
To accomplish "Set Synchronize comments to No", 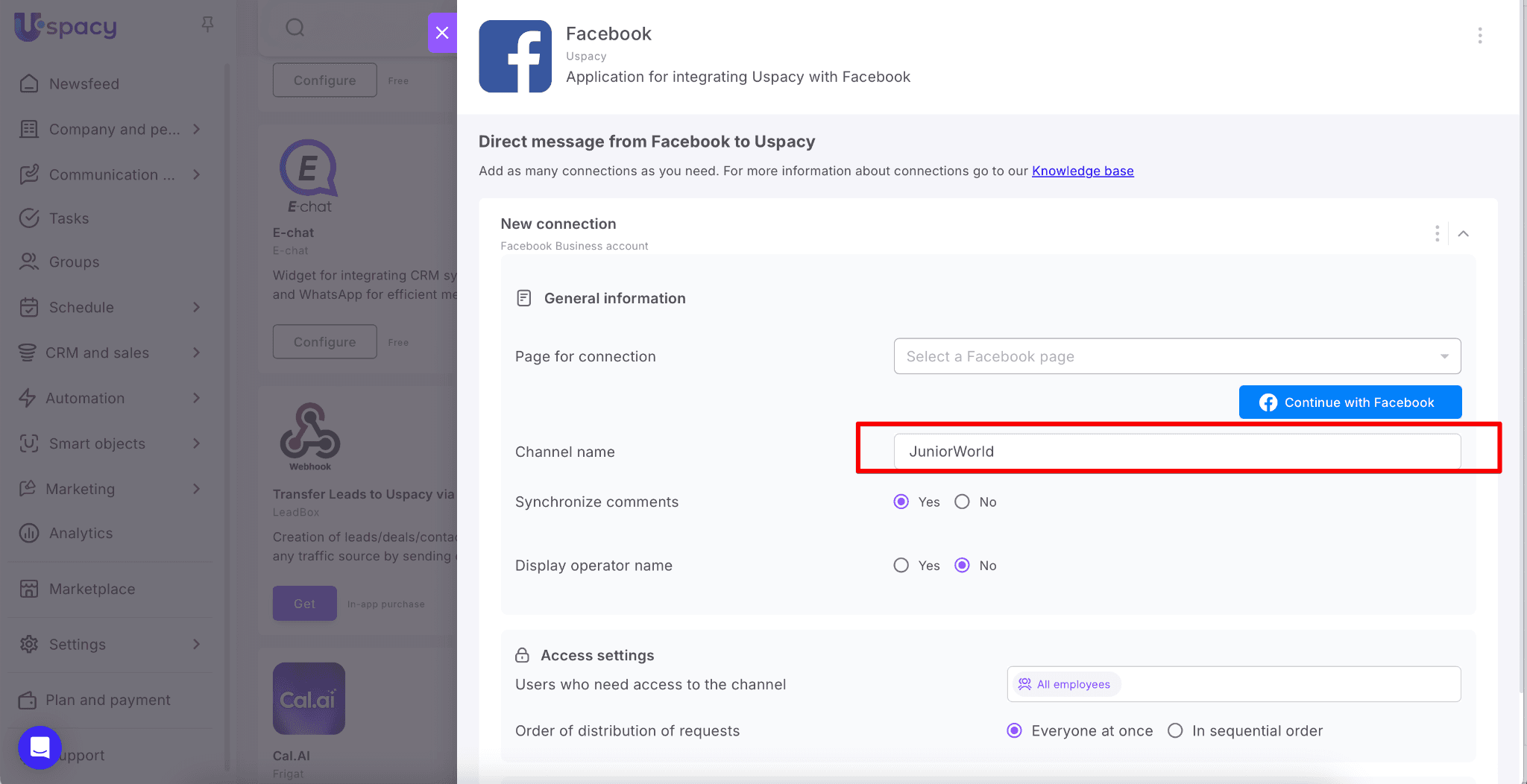I will click(x=963, y=502).
